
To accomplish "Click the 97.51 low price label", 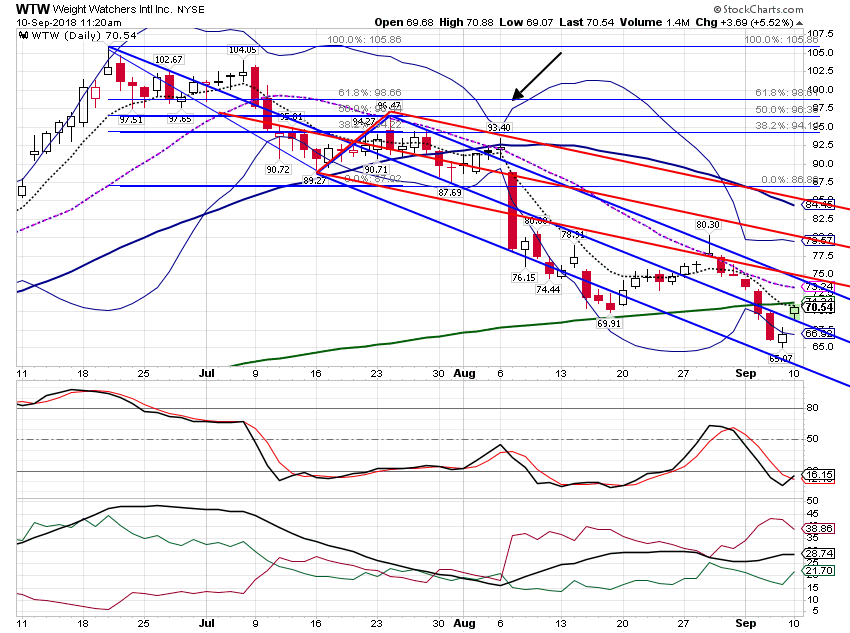I will click(131, 119).
